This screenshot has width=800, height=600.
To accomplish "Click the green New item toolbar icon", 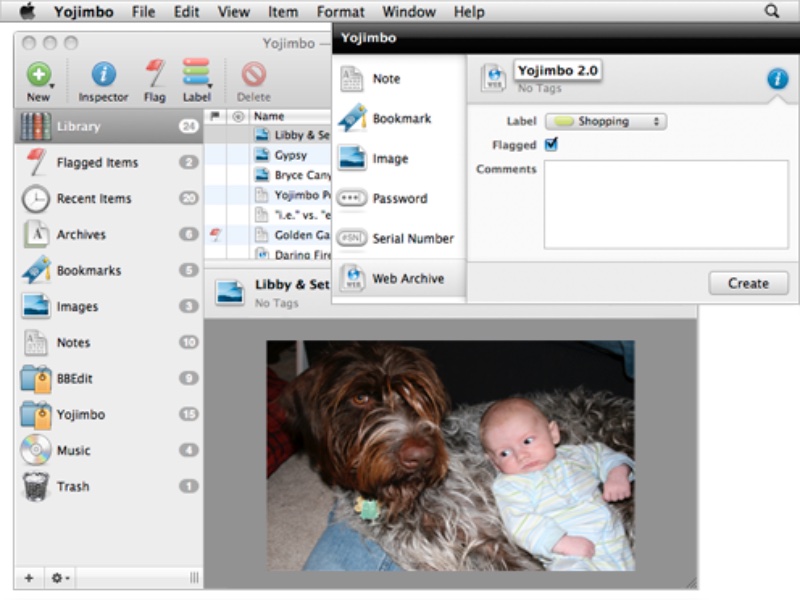I will point(38,76).
